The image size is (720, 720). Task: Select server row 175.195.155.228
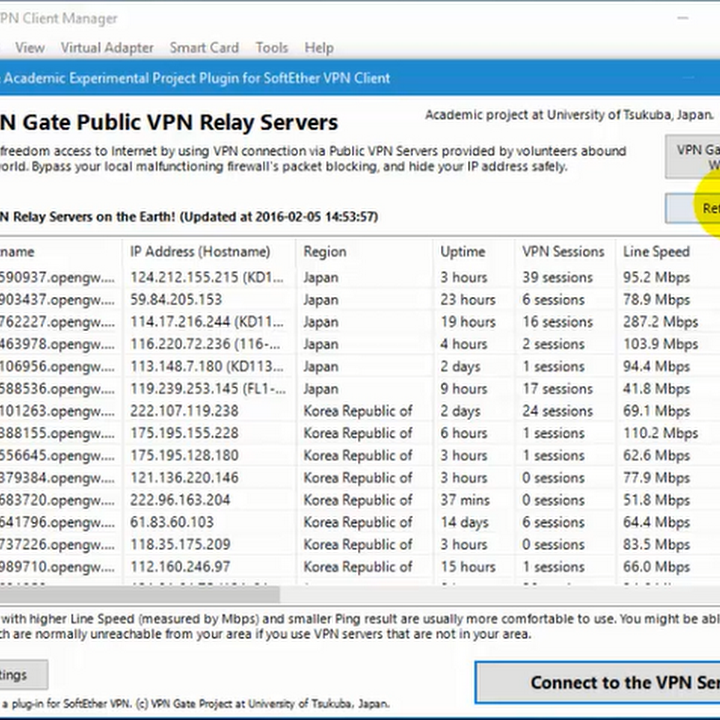point(360,433)
